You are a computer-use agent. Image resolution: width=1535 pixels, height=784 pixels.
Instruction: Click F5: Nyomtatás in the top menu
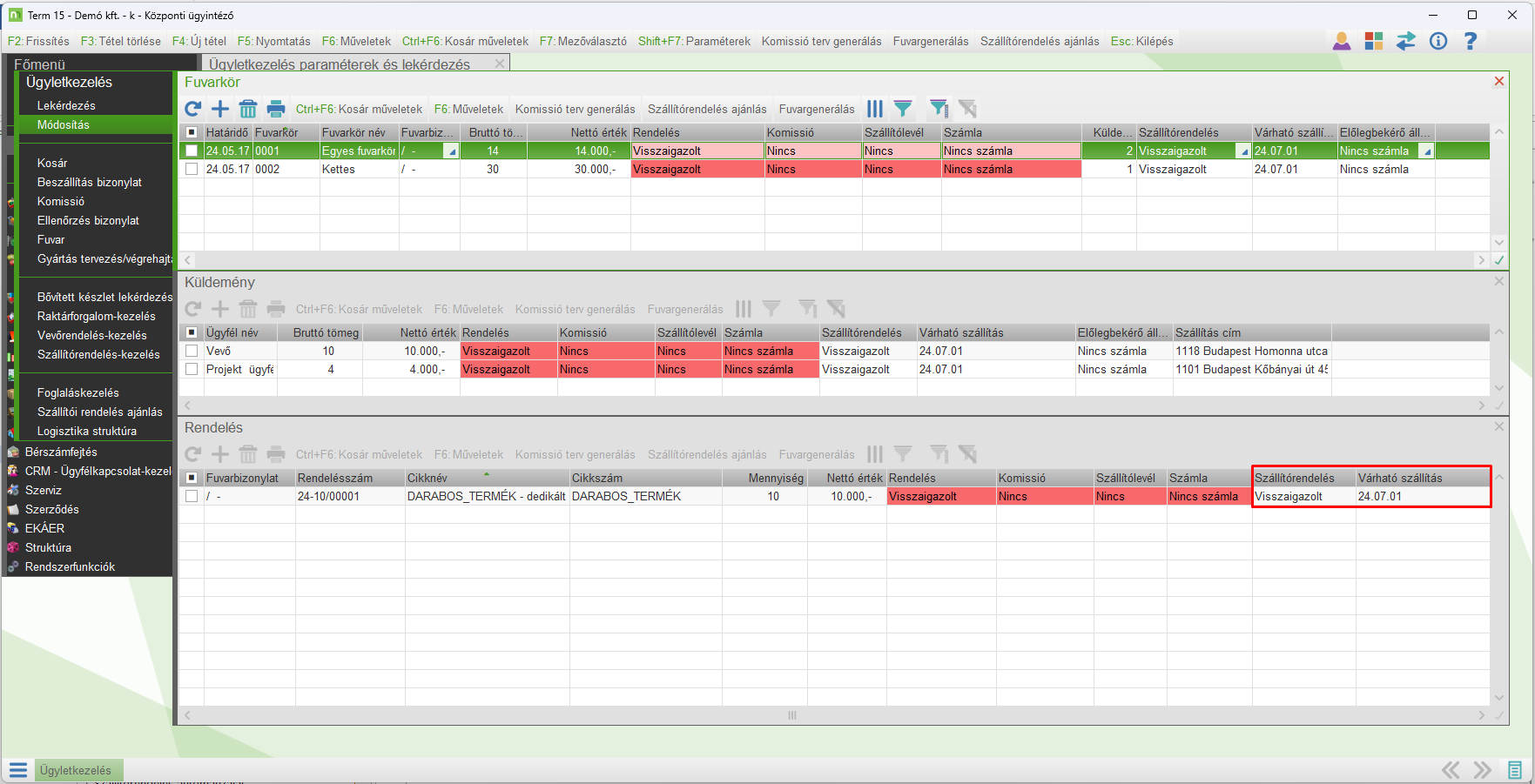click(x=274, y=41)
